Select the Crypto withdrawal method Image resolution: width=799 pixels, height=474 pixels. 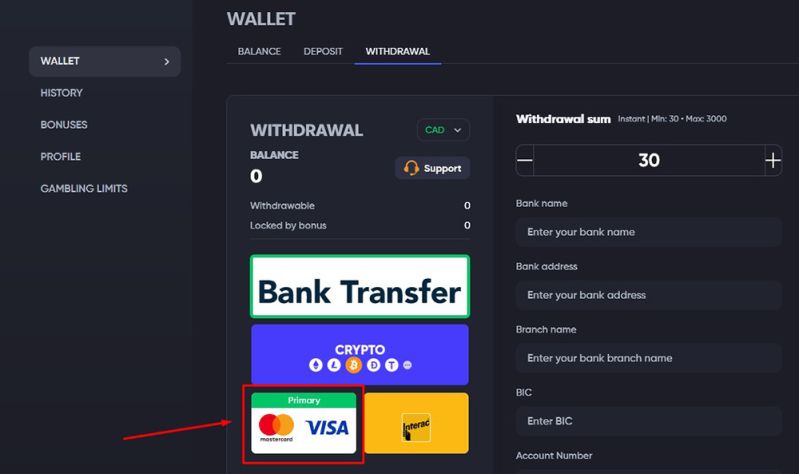360,355
